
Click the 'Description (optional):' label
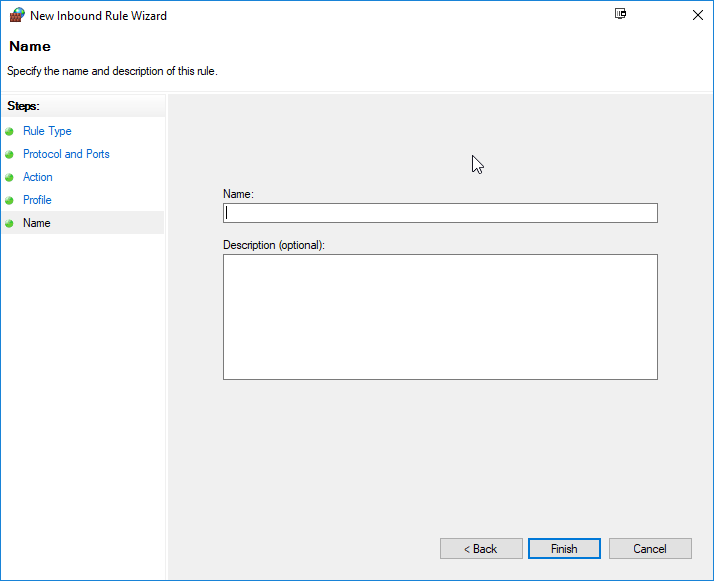click(x=274, y=245)
